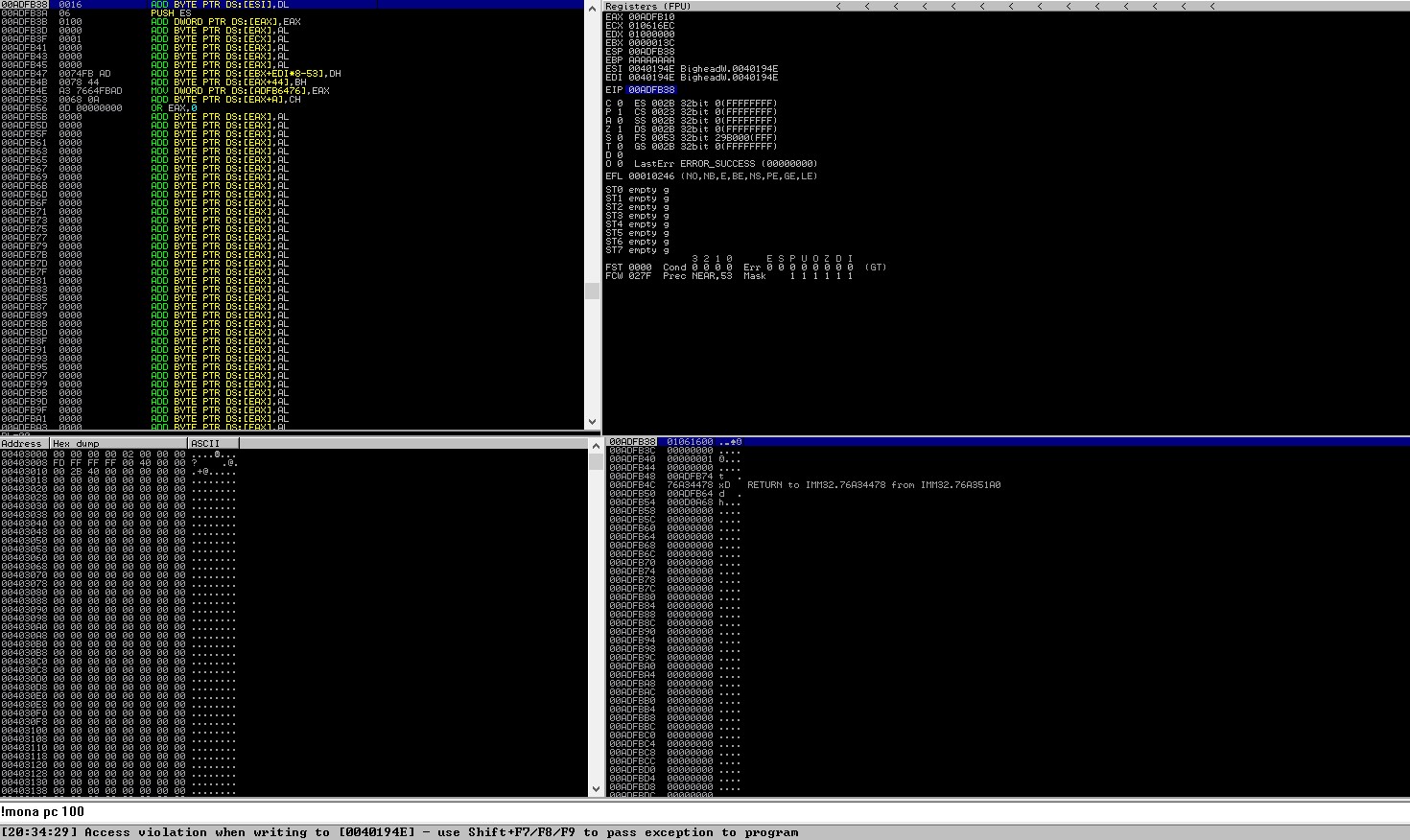Select the ST7 empty FPU register
The width and height of the screenshot is (1410, 840).
click(637, 250)
